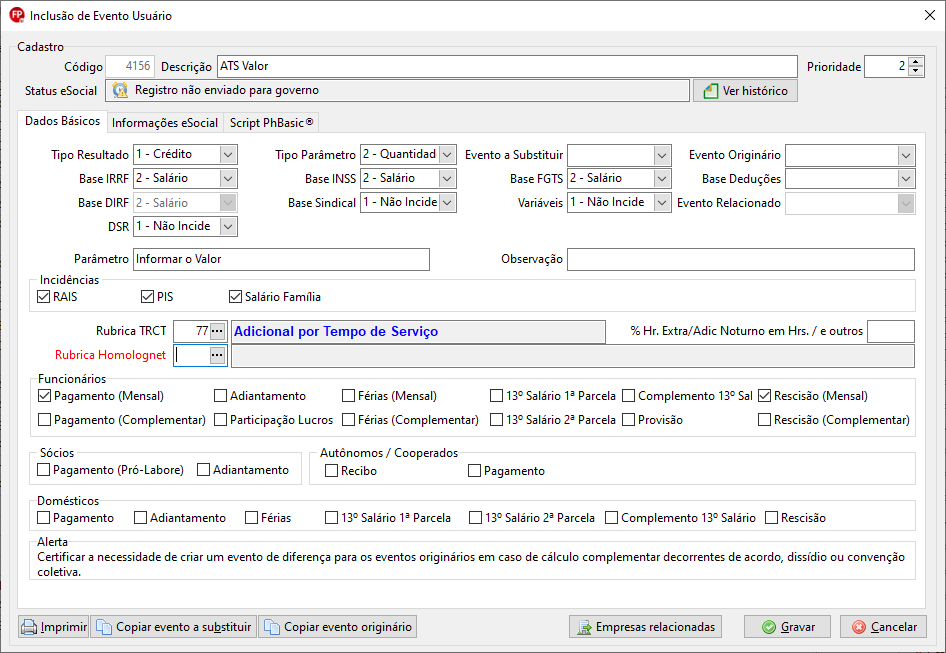Viewport: 946px width, 653px height.
Task: Click Copiar evento a substituir
Action: pos(174,627)
